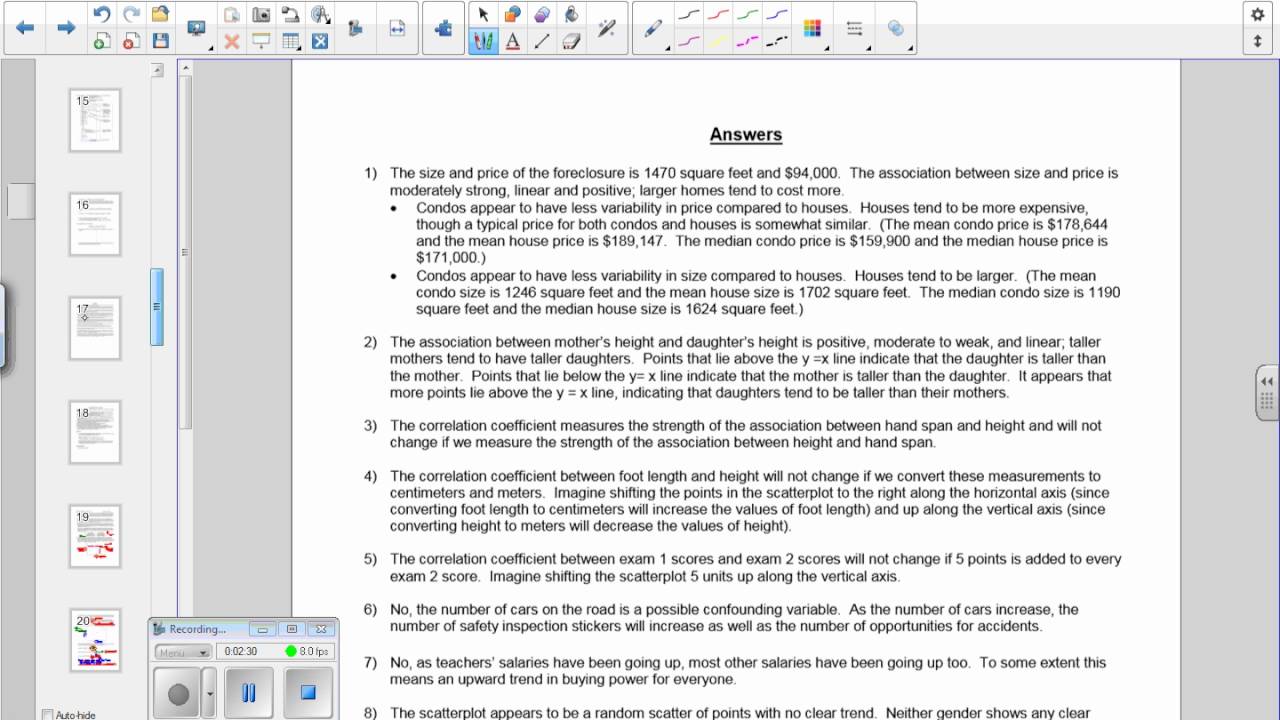Open the recorder Menu dropdown
This screenshot has height=720, width=1280.
pyautogui.click(x=182, y=652)
